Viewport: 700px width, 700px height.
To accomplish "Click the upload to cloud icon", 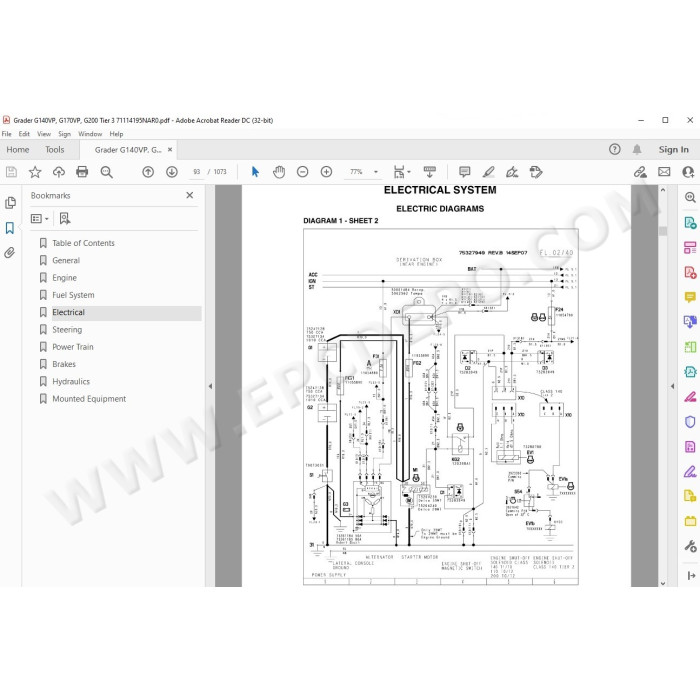I will pyautogui.click(x=58, y=172).
